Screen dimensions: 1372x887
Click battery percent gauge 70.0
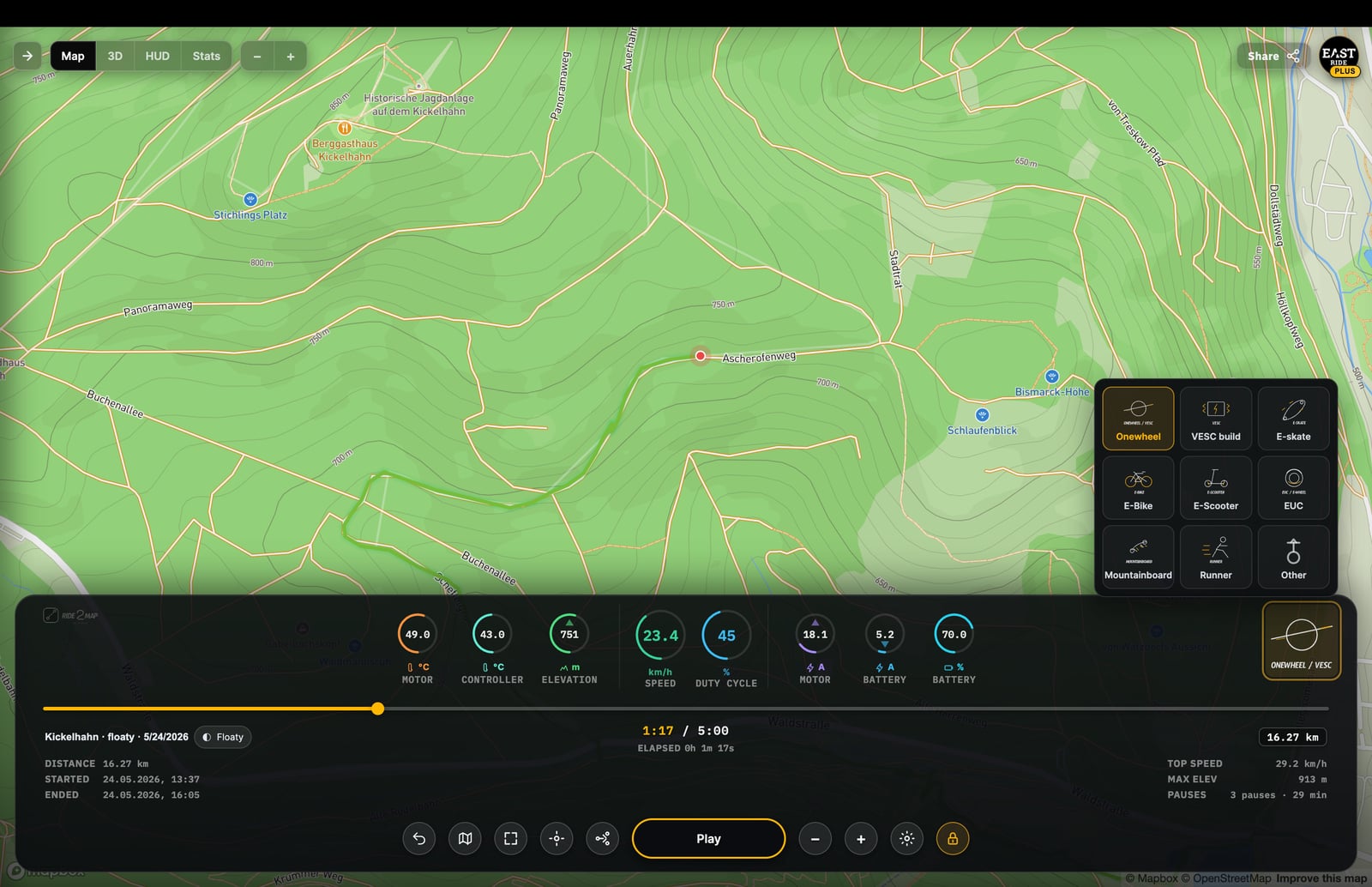(x=954, y=635)
